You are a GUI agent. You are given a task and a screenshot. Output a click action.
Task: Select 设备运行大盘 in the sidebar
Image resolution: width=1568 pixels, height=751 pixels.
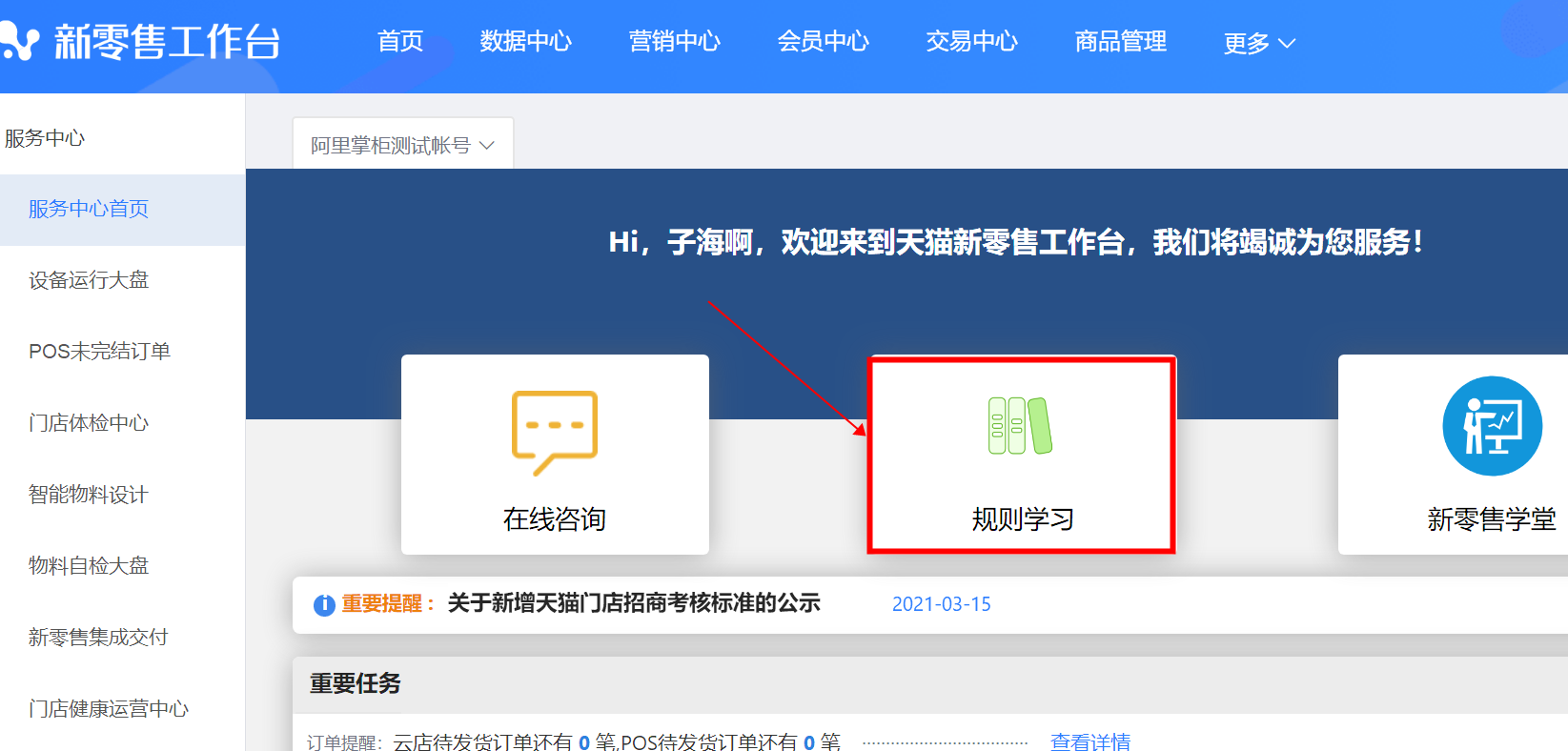pos(89,280)
